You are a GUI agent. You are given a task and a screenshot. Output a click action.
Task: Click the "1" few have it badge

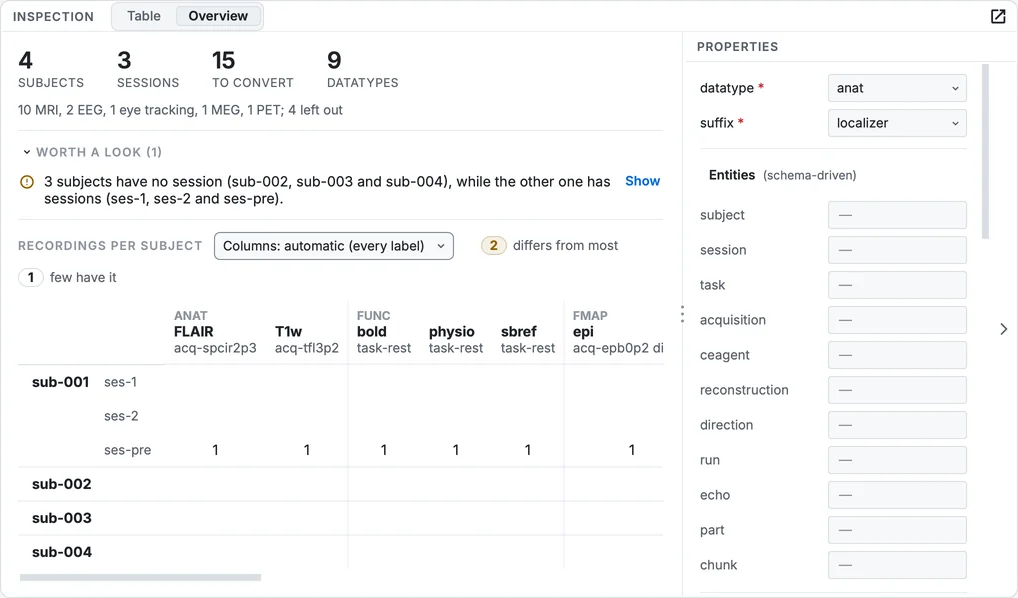(x=31, y=277)
